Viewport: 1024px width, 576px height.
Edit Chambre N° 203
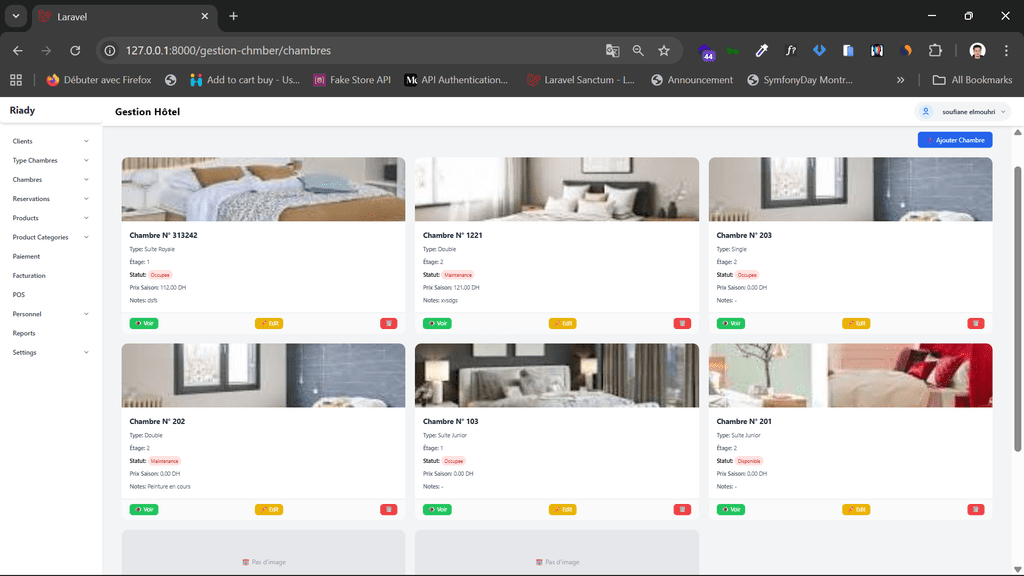[x=856, y=323]
